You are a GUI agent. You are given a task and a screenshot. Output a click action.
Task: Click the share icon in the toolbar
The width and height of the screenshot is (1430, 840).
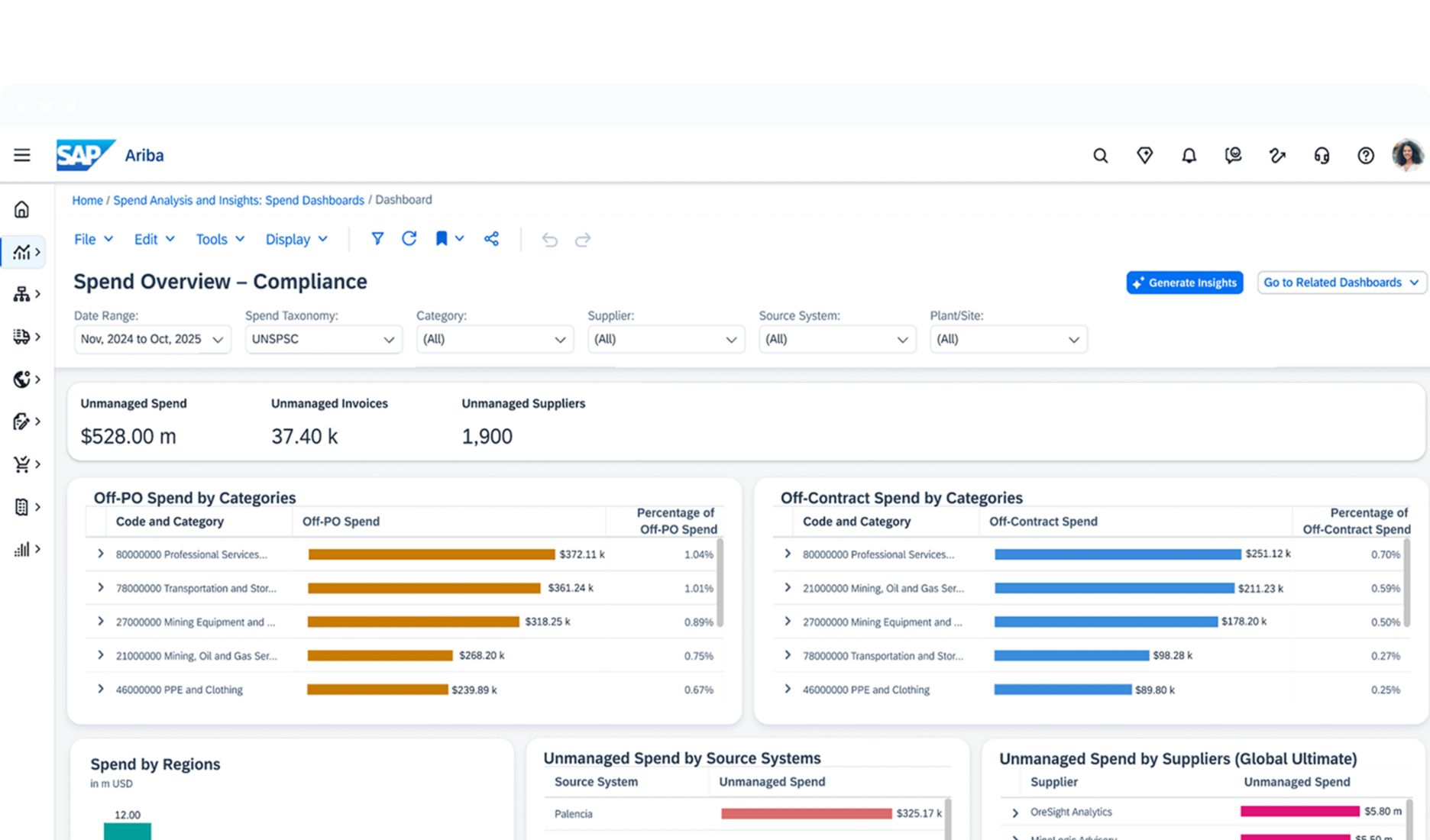(x=491, y=239)
